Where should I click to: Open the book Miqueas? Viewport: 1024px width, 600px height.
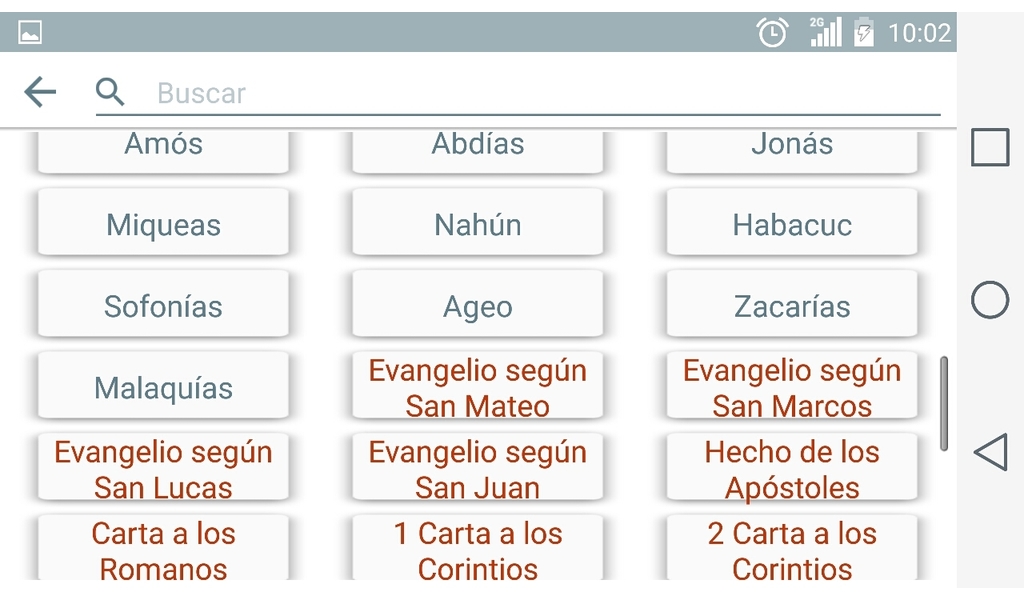click(x=163, y=225)
